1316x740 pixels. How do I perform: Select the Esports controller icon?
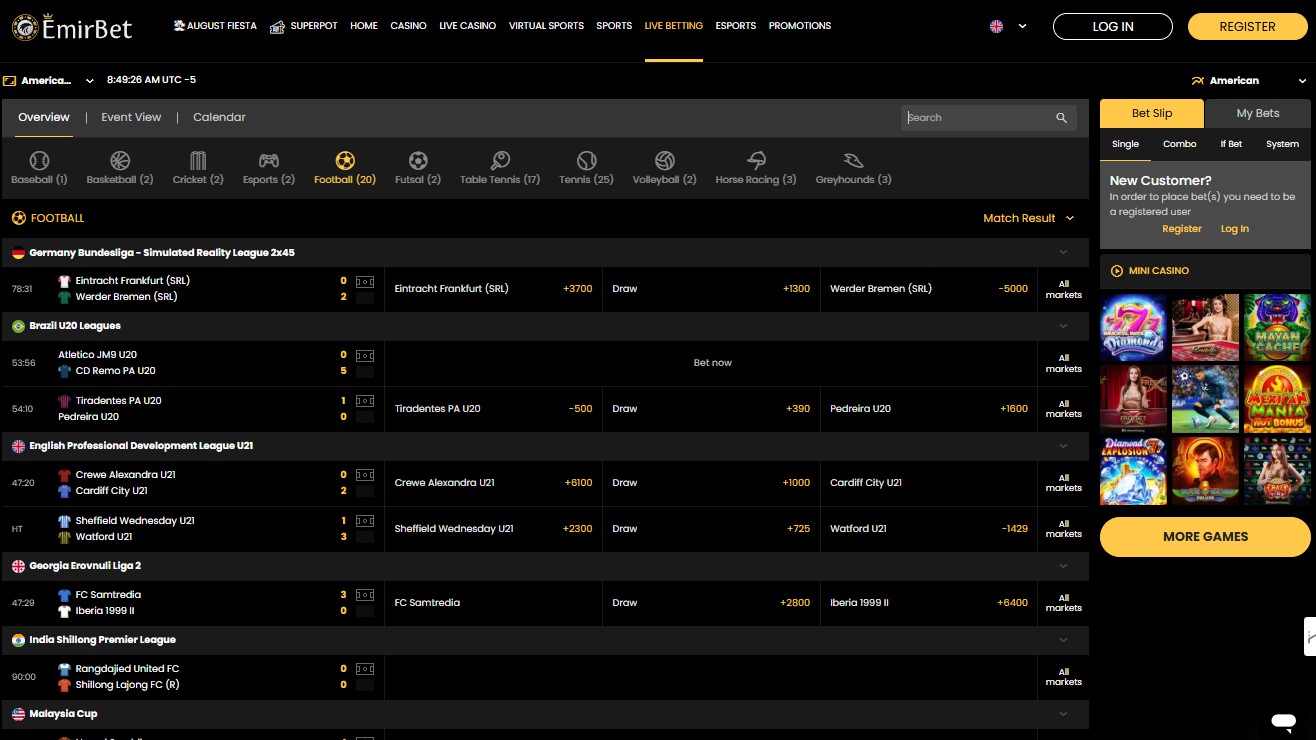(269, 161)
